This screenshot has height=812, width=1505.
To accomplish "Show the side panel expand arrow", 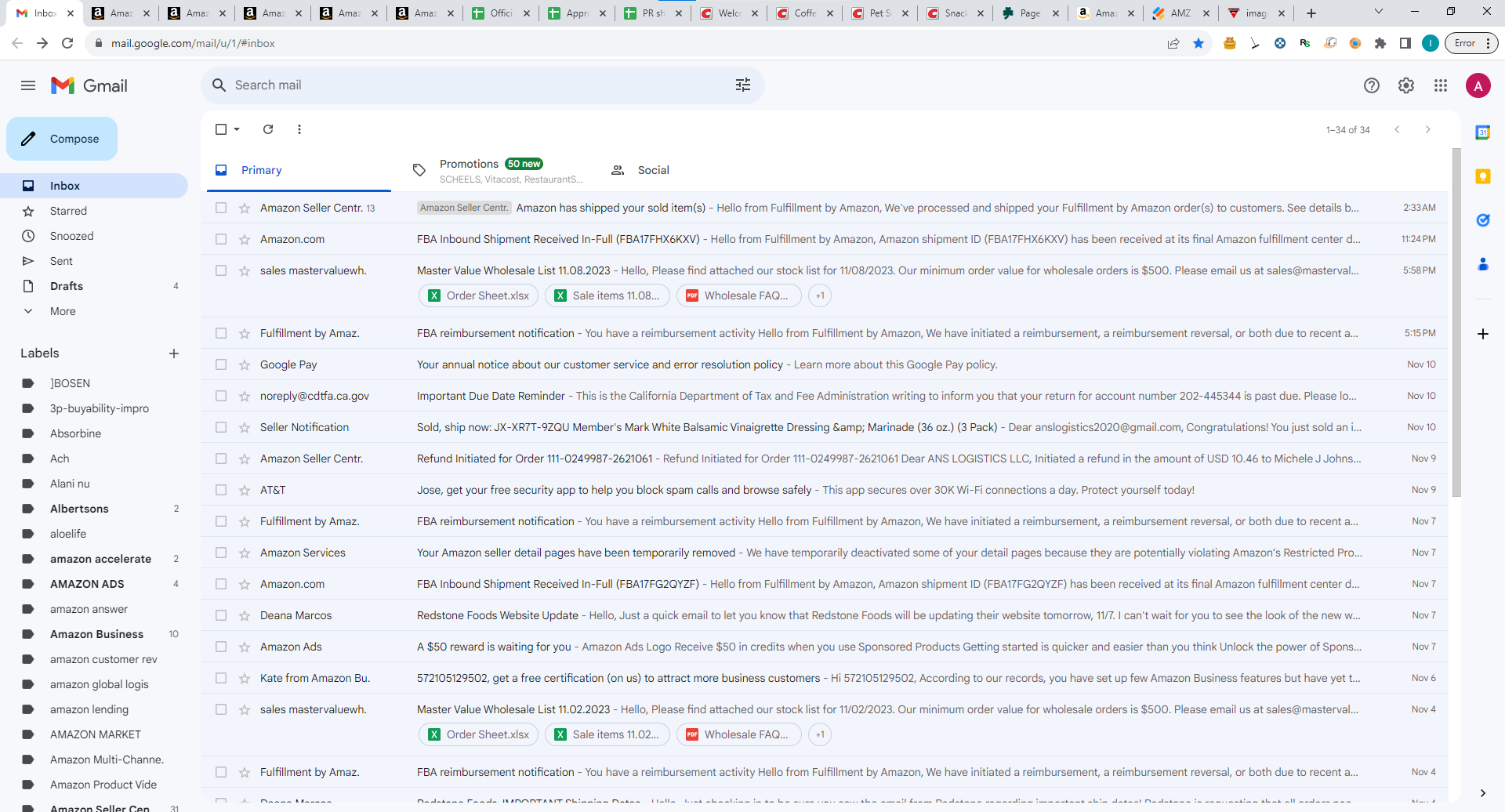I will pos(1483,793).
